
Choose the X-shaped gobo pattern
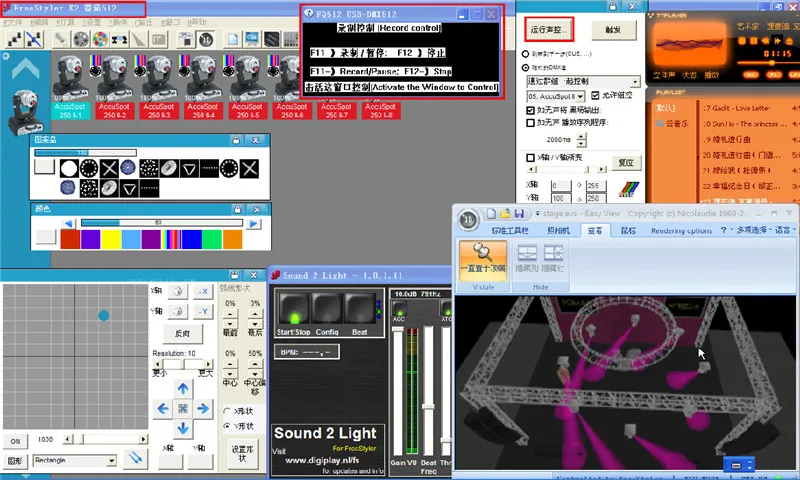pyautogui.click(x=109, y=168)
